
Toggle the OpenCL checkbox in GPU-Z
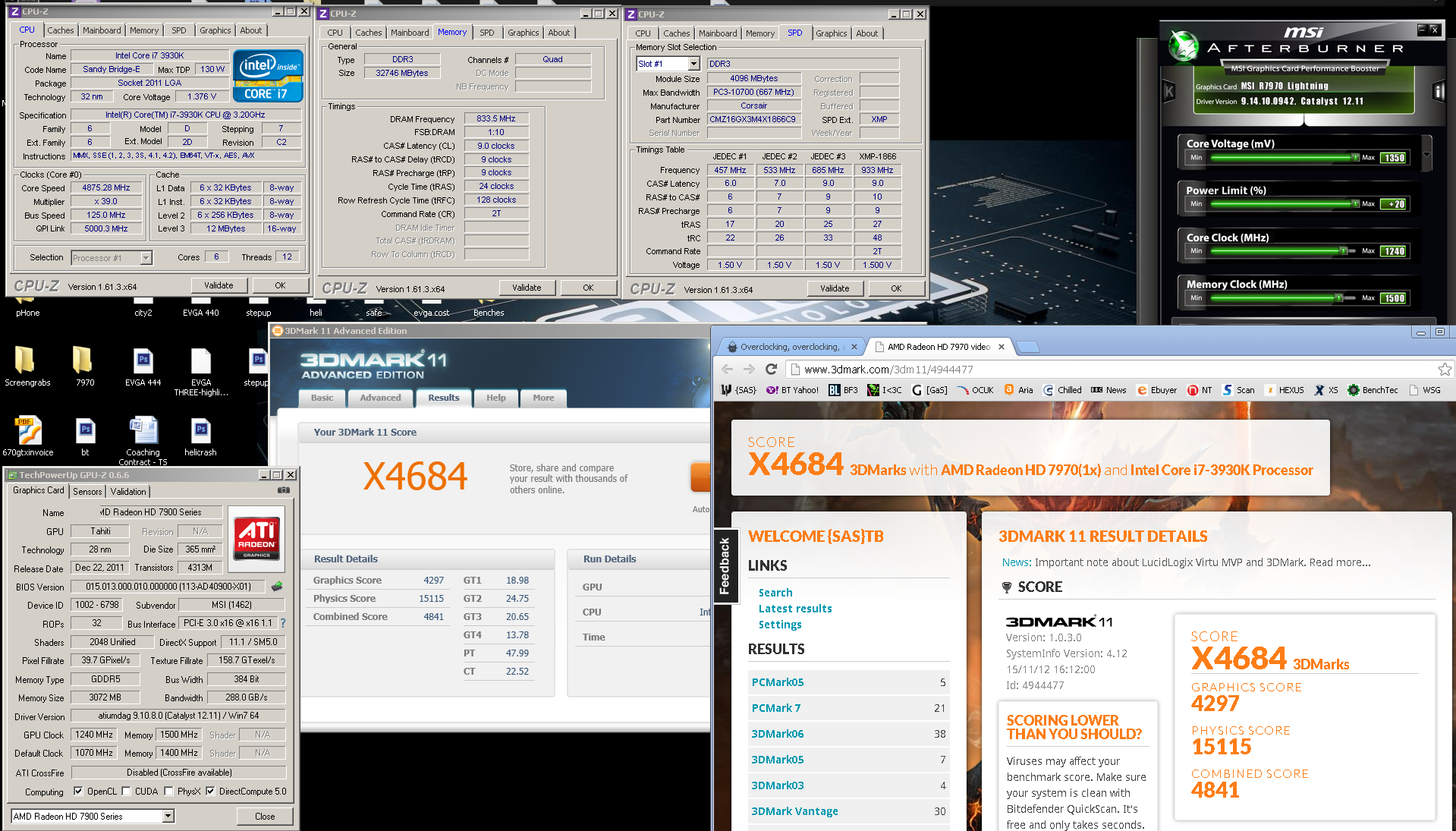coord(78,791)
